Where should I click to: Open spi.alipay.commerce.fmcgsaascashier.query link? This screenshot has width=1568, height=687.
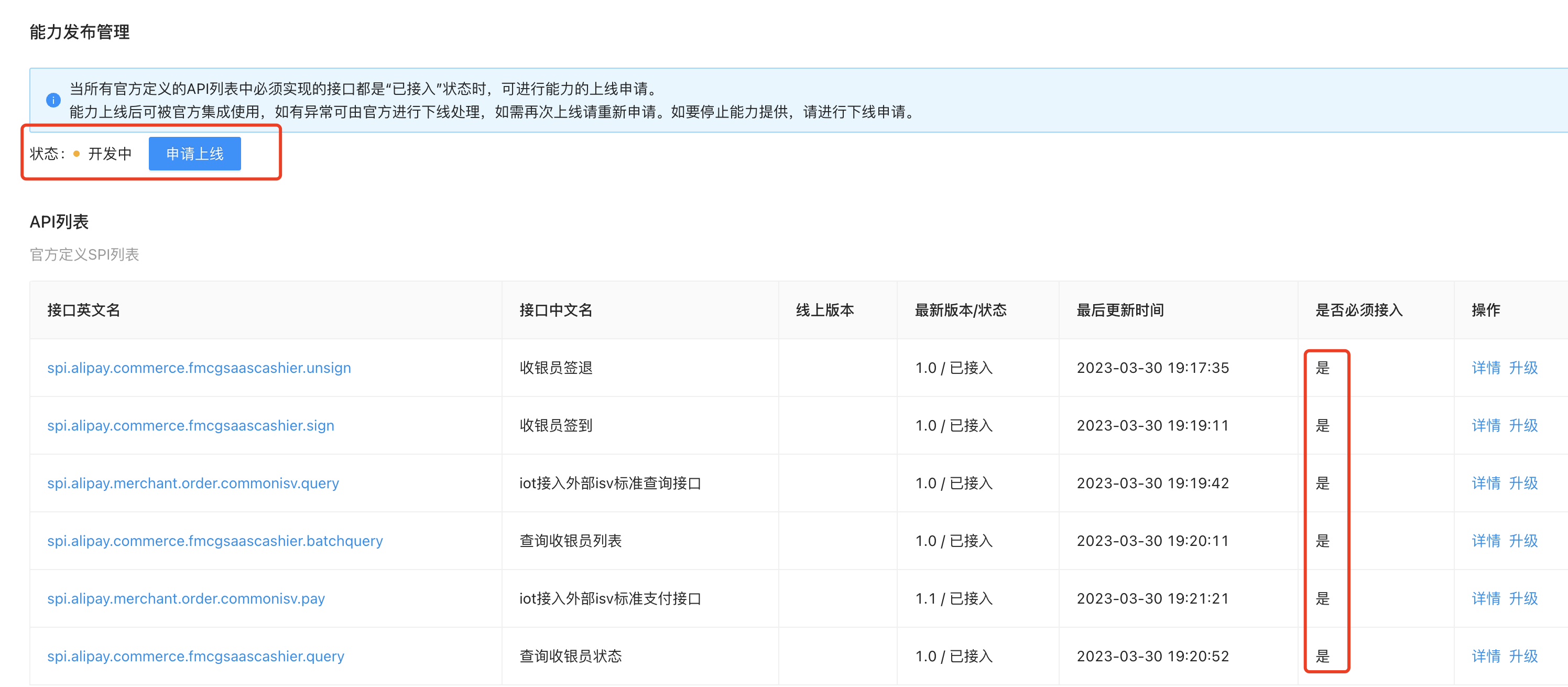tap(195, 656)
